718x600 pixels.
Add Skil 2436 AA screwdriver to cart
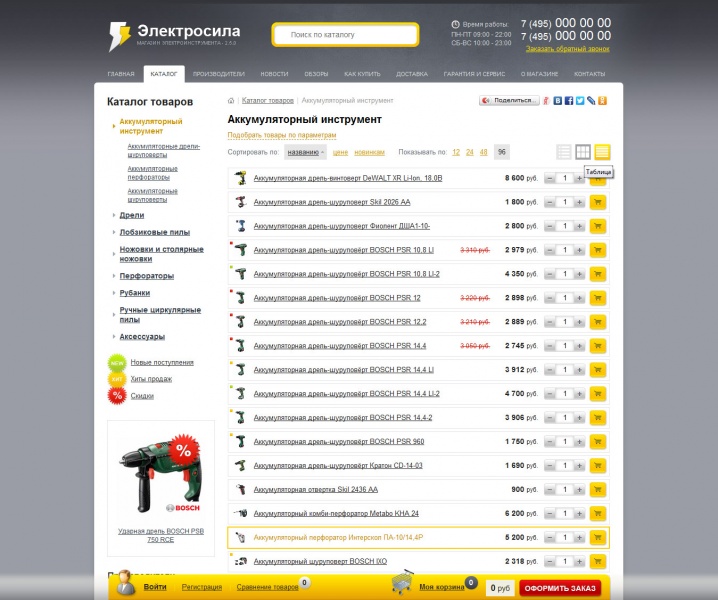(598, 490)
